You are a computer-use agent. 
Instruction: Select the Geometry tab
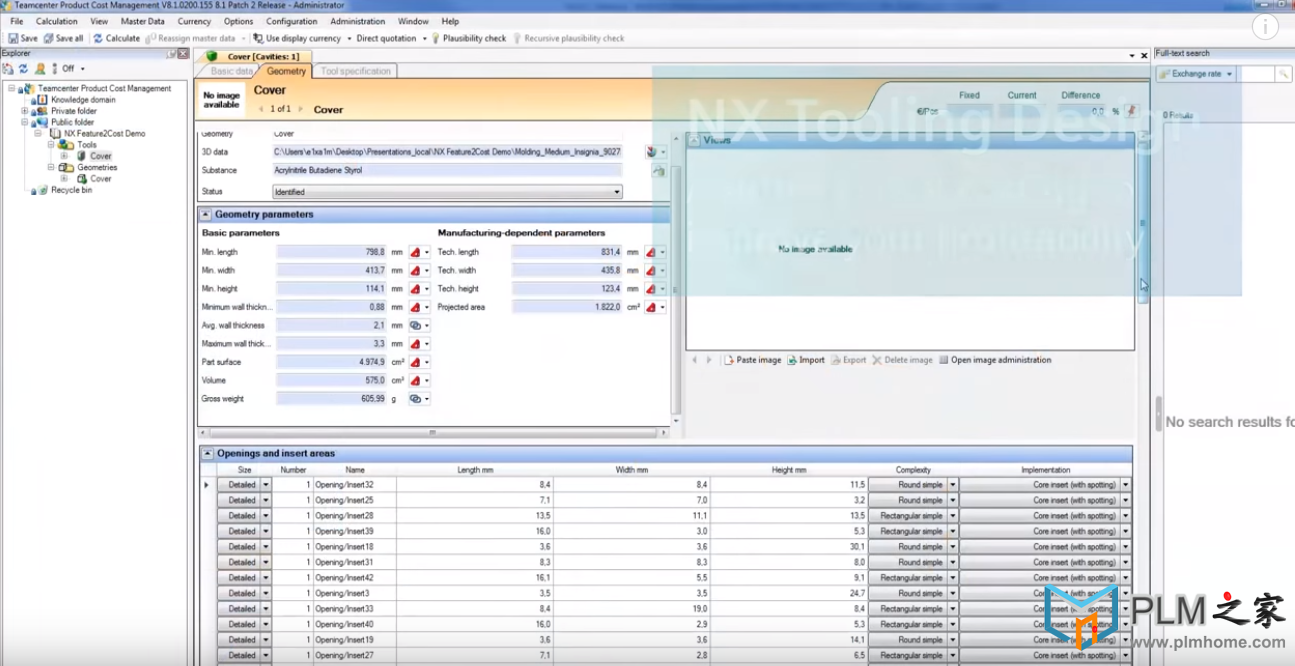click(286, 71)
